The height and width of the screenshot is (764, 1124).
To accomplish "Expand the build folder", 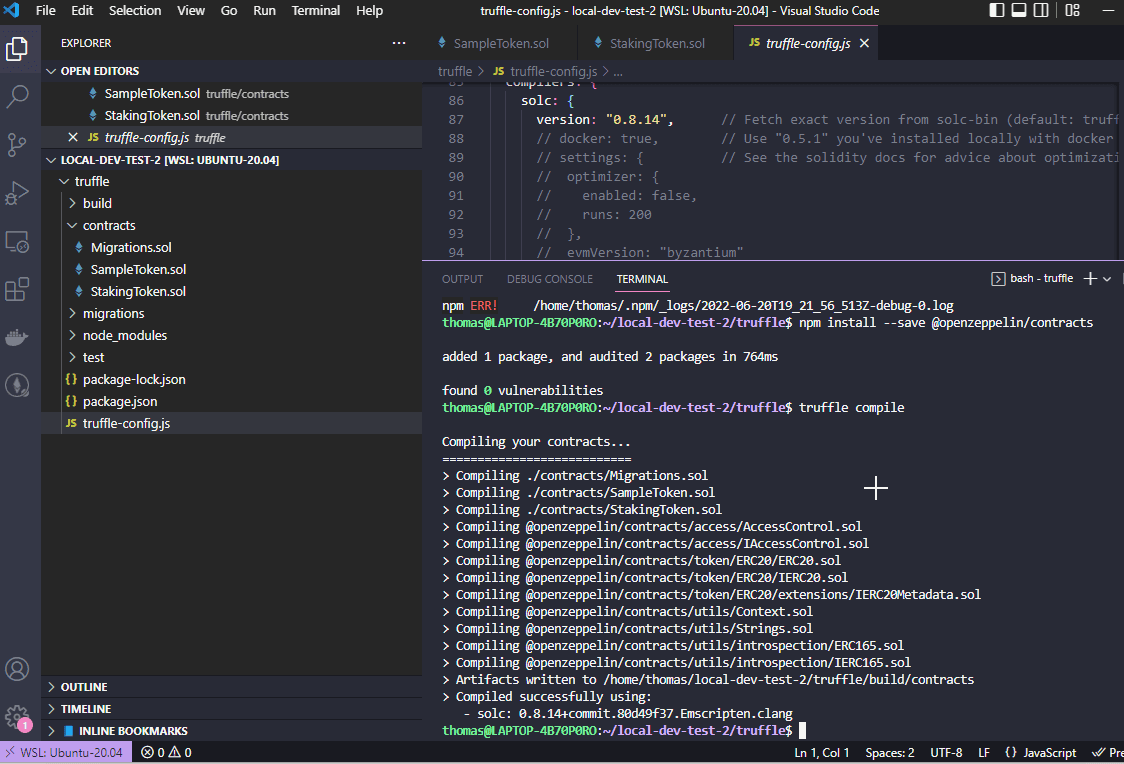I will click(x=232, y=204).
